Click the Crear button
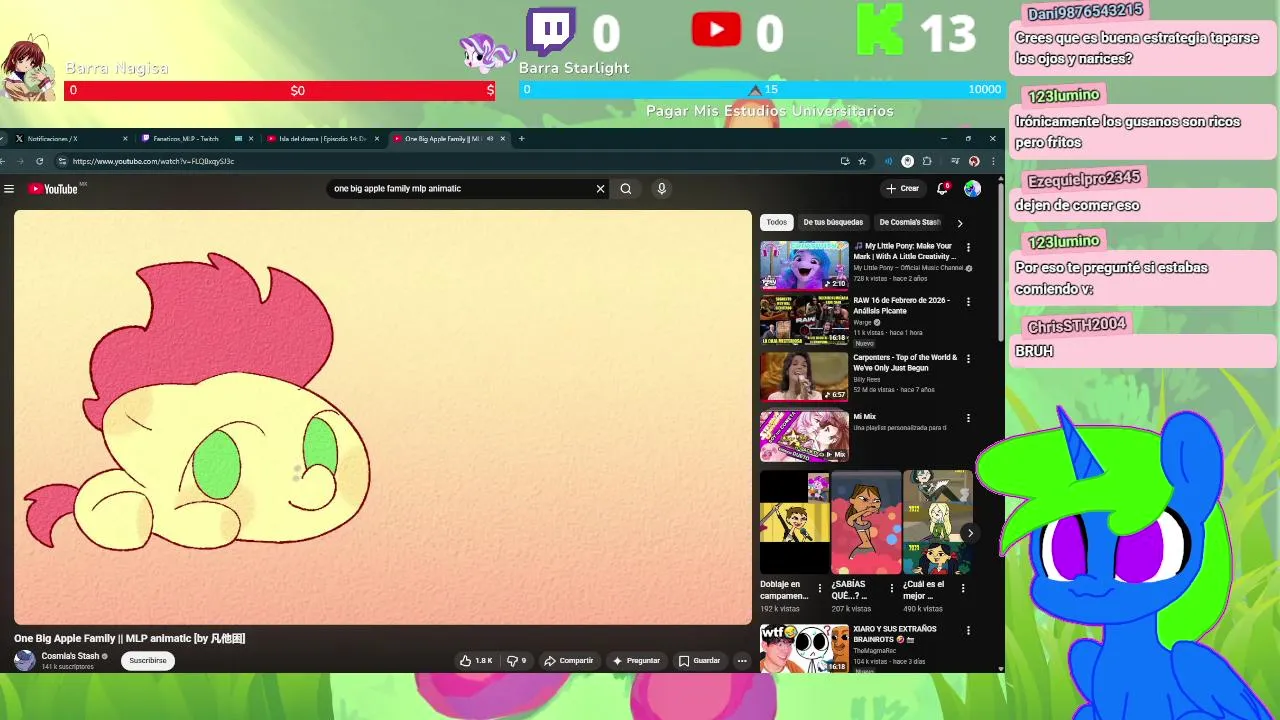This screenshot has height=720, width=1280. pyautogui.click(x=902, y=188)
